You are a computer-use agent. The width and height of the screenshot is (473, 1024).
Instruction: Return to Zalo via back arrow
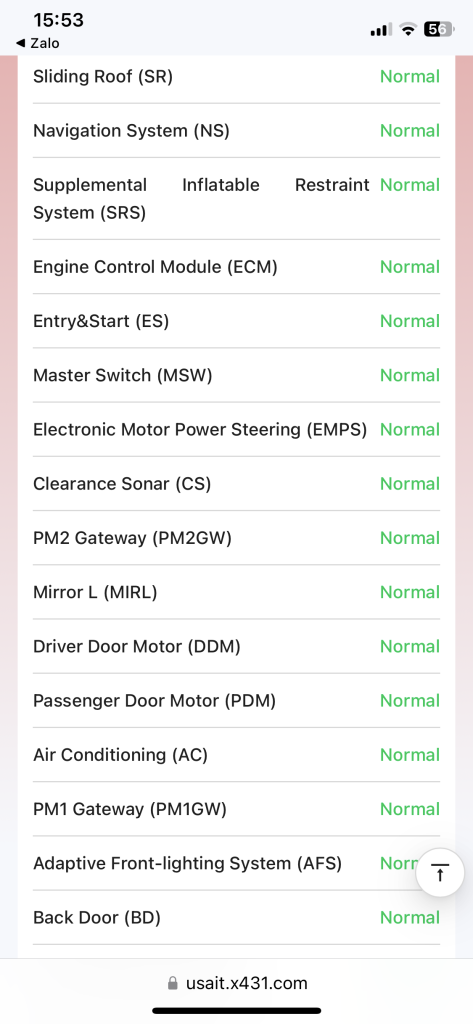[x=37, y=44]
